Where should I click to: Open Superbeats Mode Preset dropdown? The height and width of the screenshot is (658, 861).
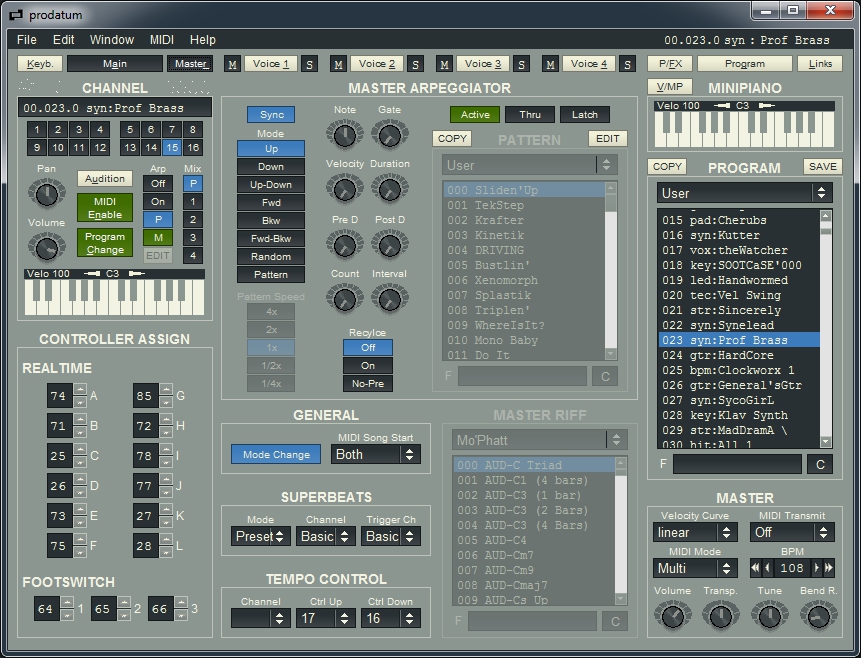[260, 536]
